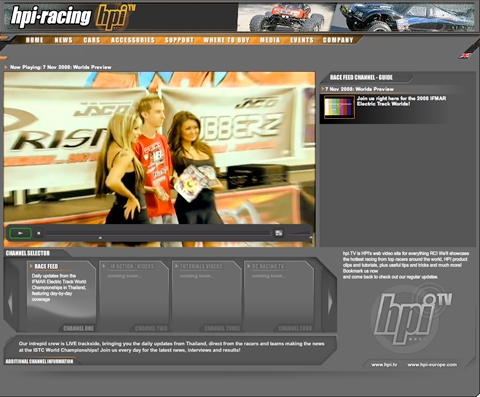Click the blue truck banner image
The width and height of the screenshot is (480, 397).
[x=407, y=17]
